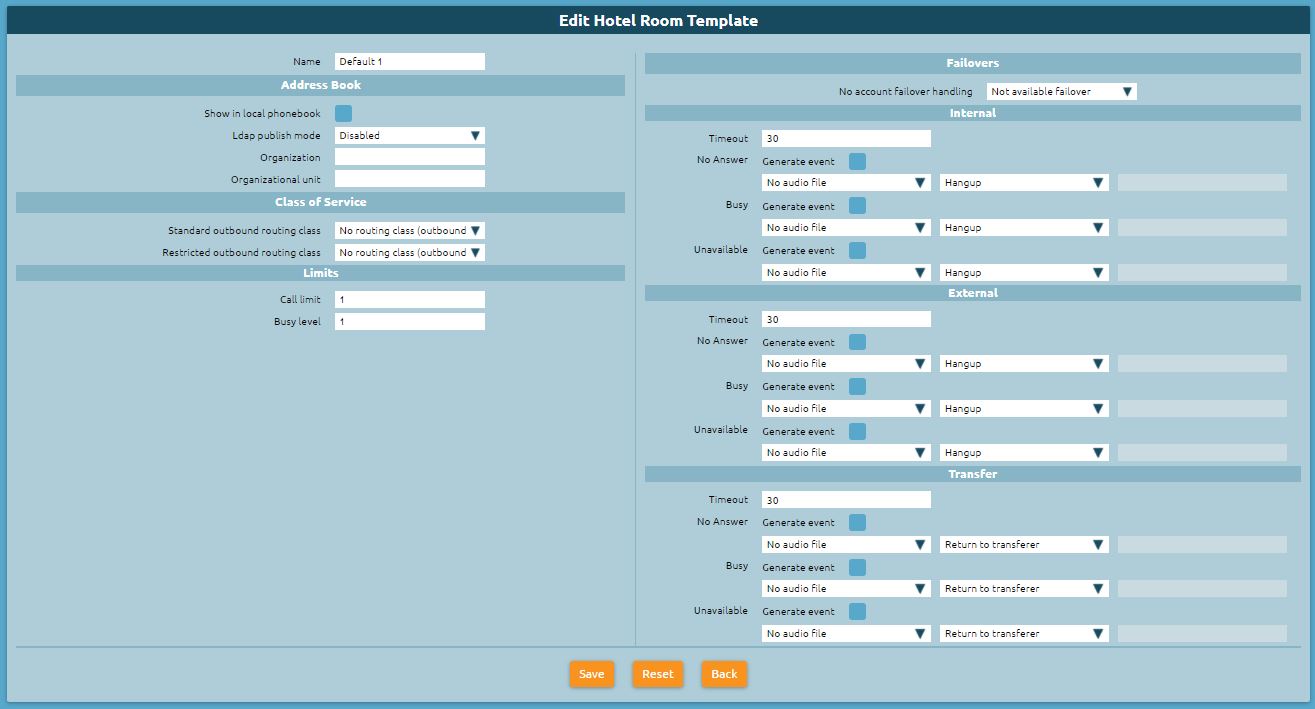The height and width of the screenshot is (709, 1315).
Task: Open Internal Busy Hangup action dropdown
Action: click(1024, 227)
